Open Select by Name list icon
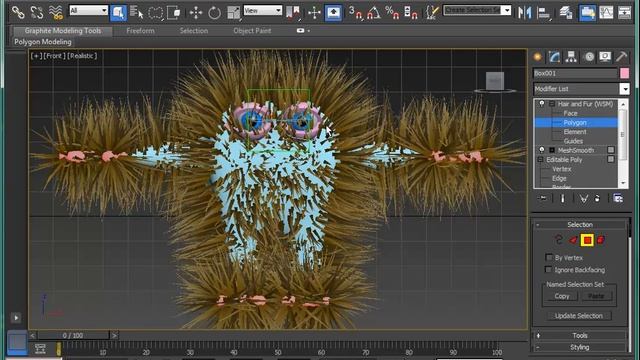The width and height of the screenshot is (640, 360). click(136, 12)
